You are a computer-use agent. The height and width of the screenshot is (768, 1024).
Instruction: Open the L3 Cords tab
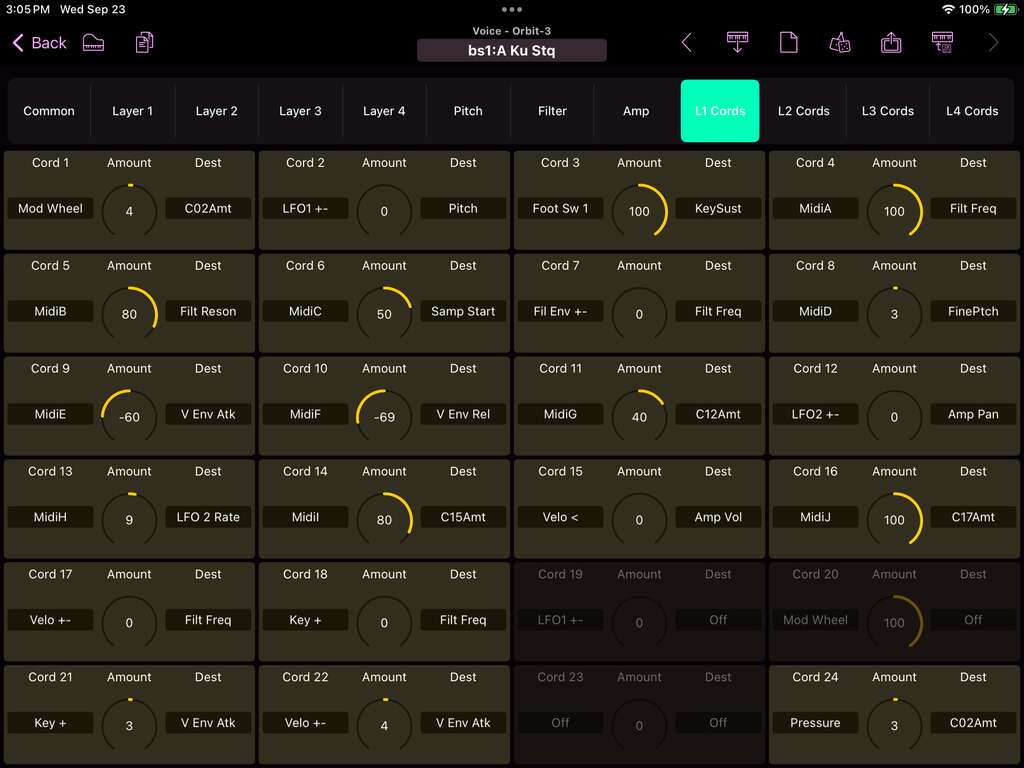point(888,111)
